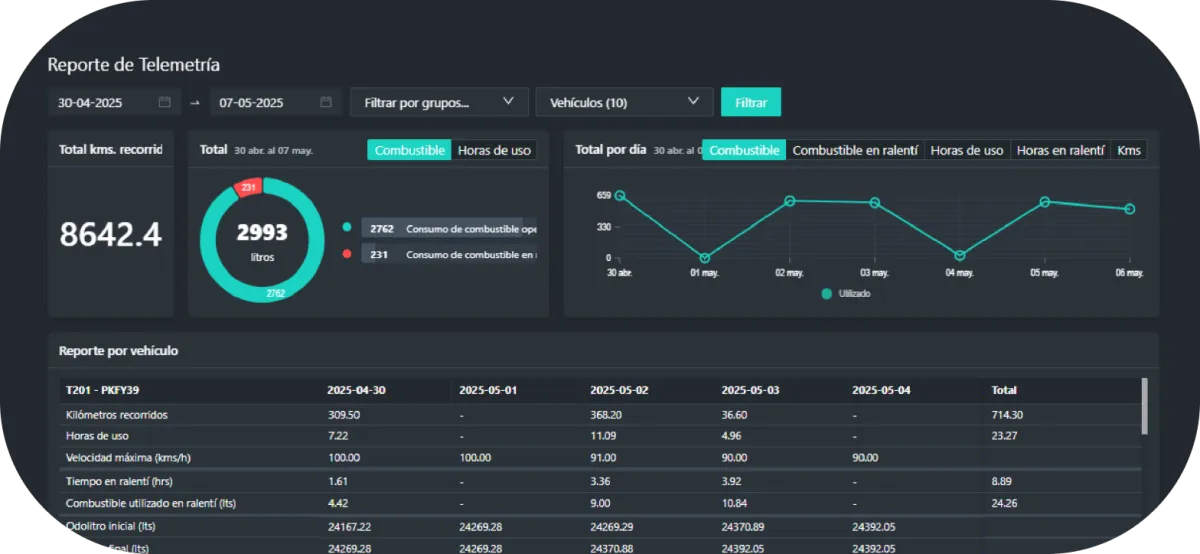Switch to Horas de uso in Total panel

pyautogui.click(x=494, y=150)
